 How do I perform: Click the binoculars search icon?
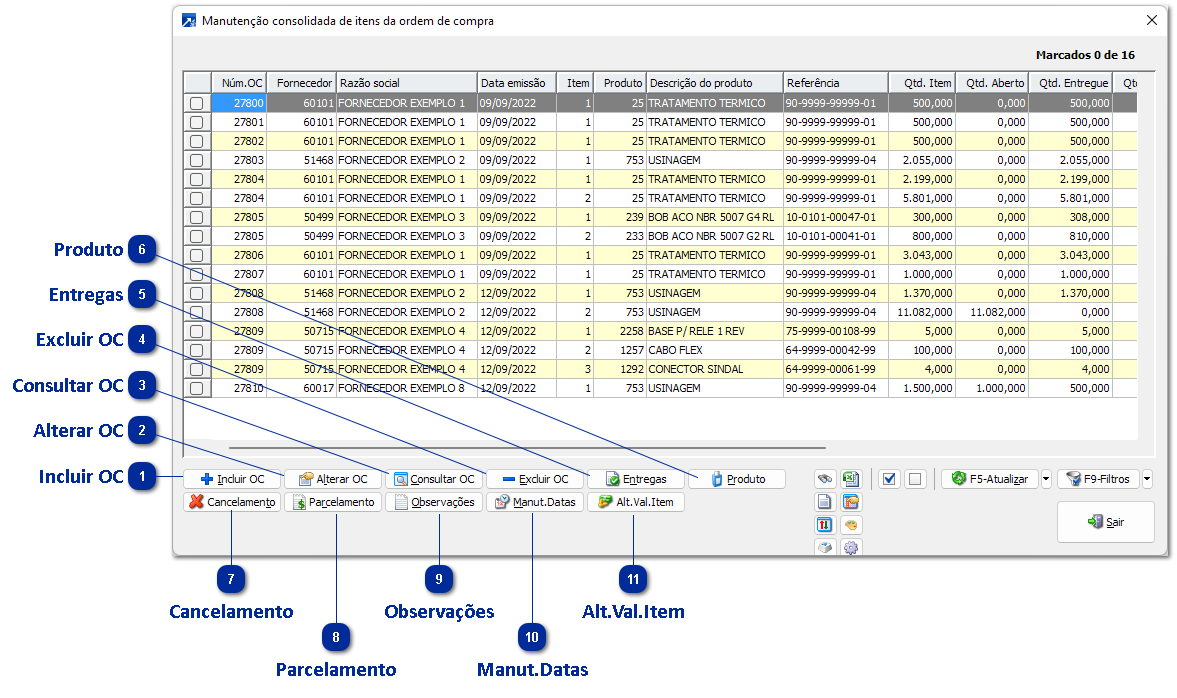point(825,479)
